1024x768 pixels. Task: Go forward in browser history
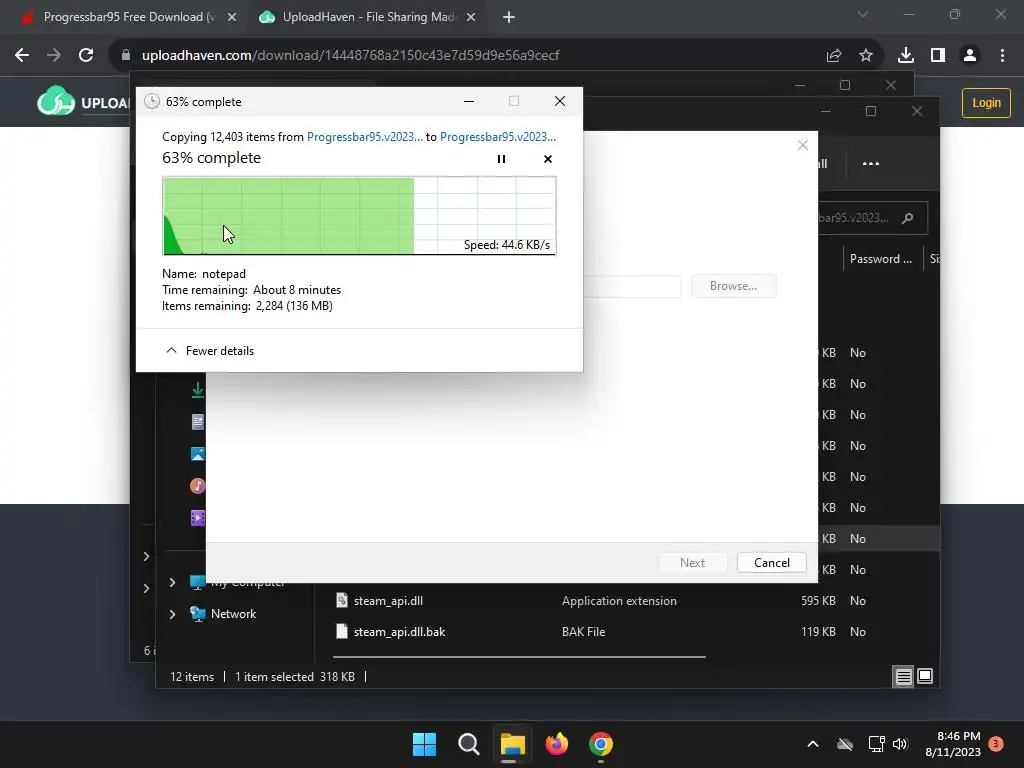point(54,55)
